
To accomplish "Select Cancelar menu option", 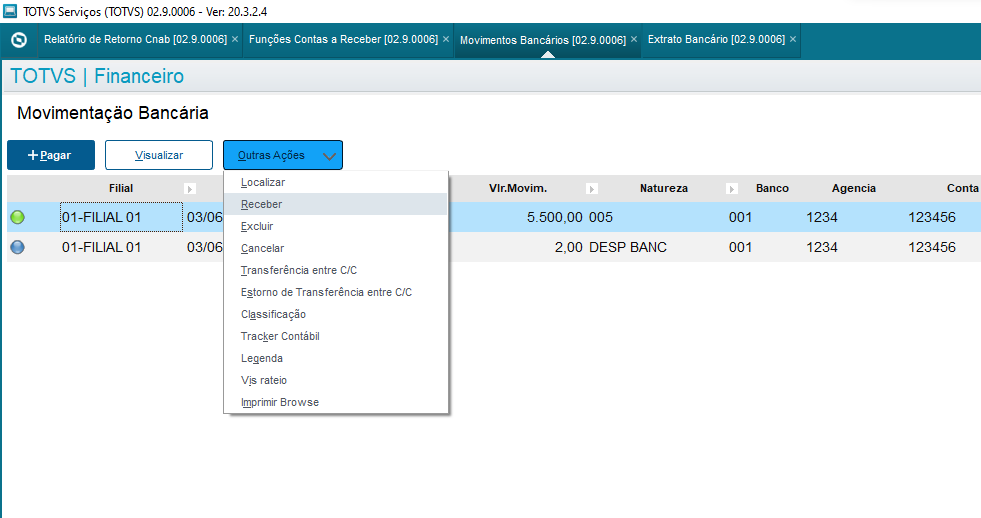I will (336, 248).
